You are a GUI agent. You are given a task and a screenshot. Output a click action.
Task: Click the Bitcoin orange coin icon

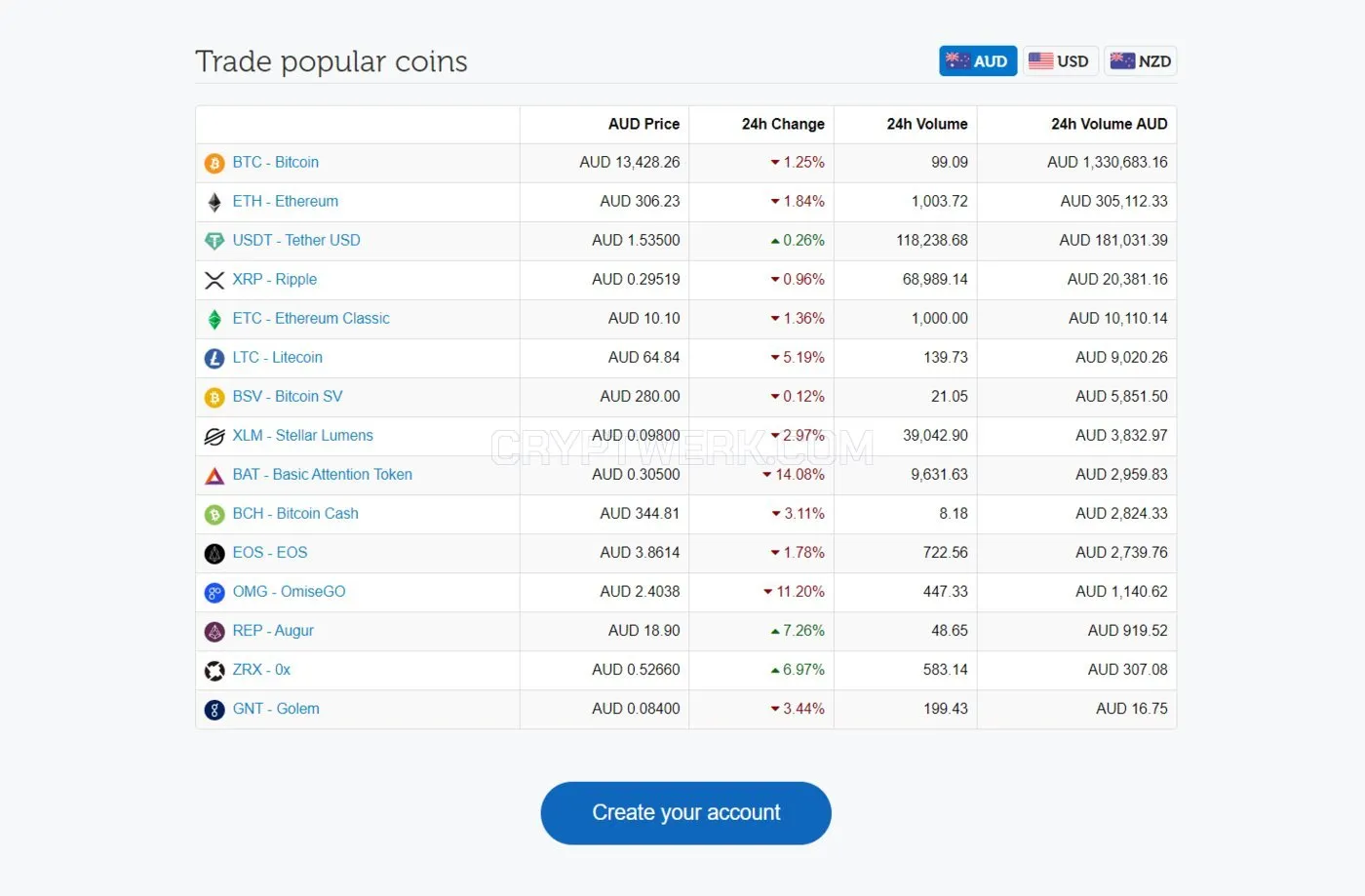pyautogui.click(x=214, y=164)
